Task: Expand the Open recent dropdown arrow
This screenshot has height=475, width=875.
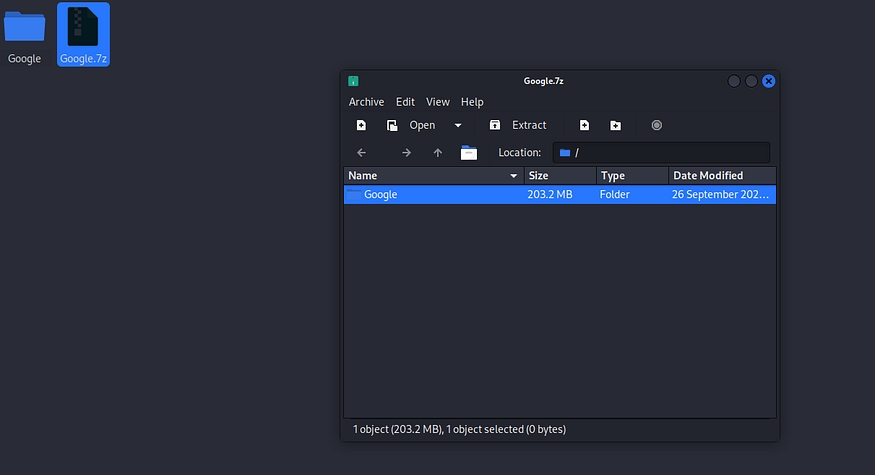Action: 458,125
